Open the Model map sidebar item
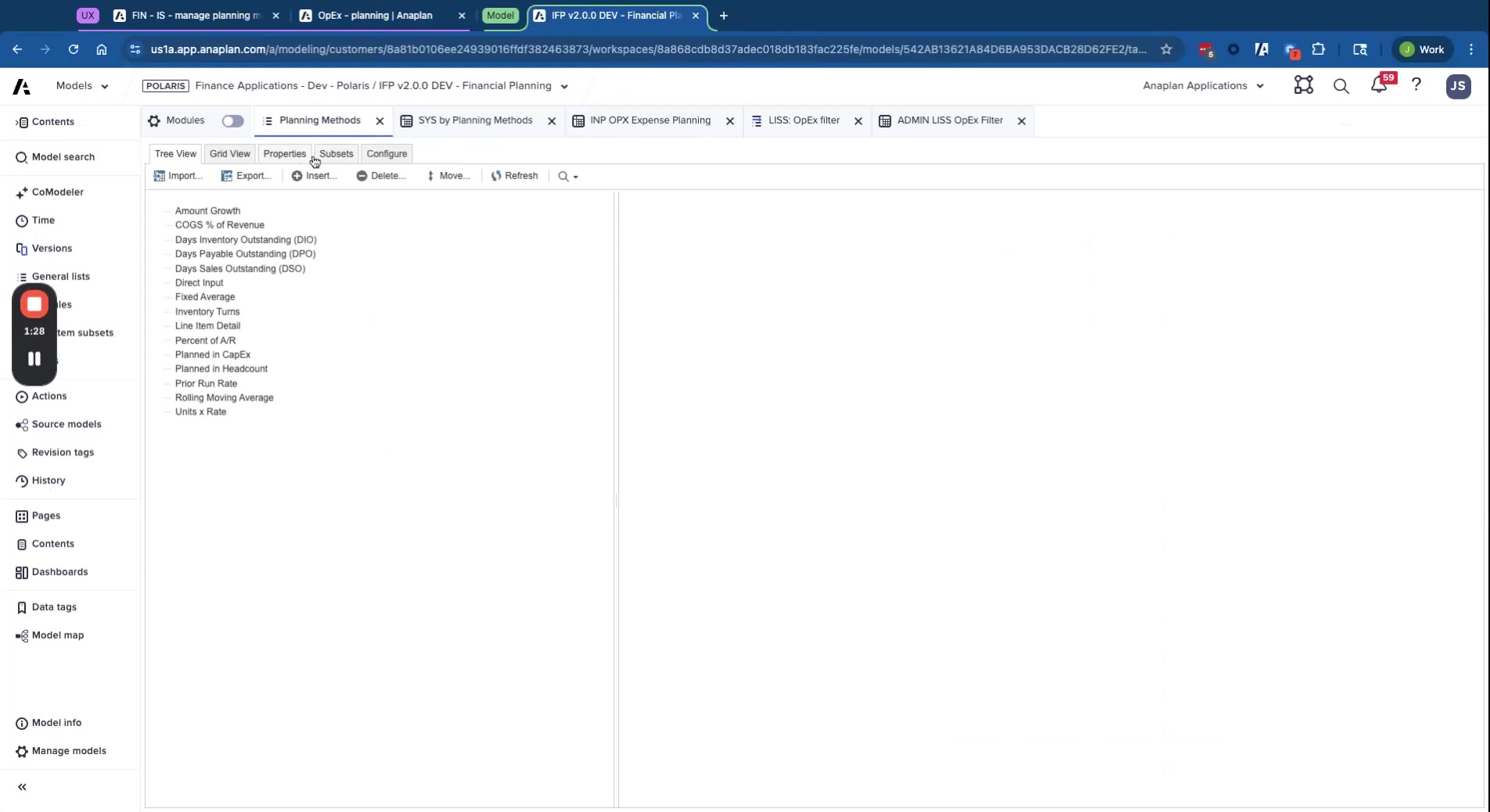 click(57, 635)
